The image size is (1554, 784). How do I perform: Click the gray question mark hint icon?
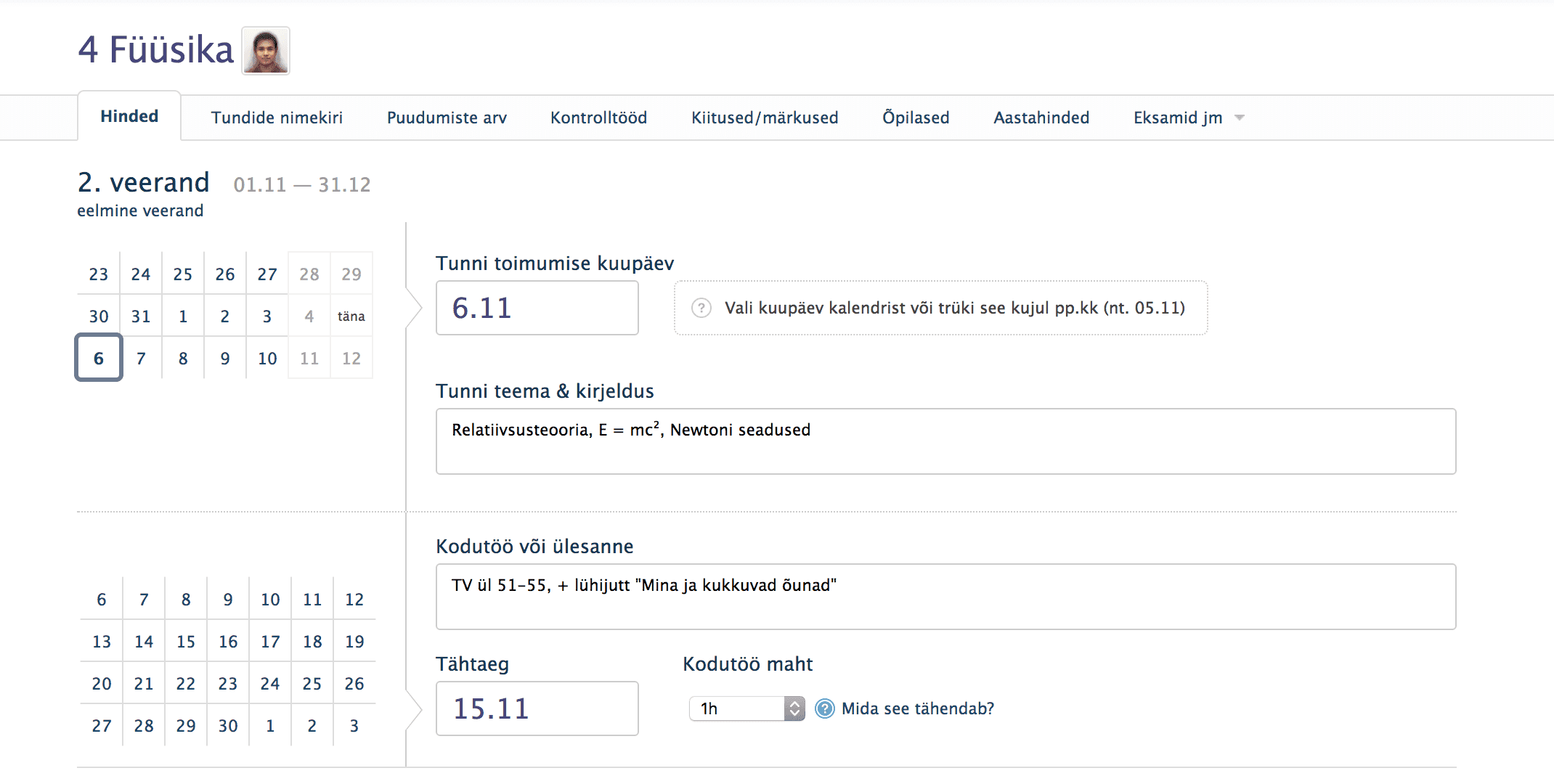tap(701, 308)
